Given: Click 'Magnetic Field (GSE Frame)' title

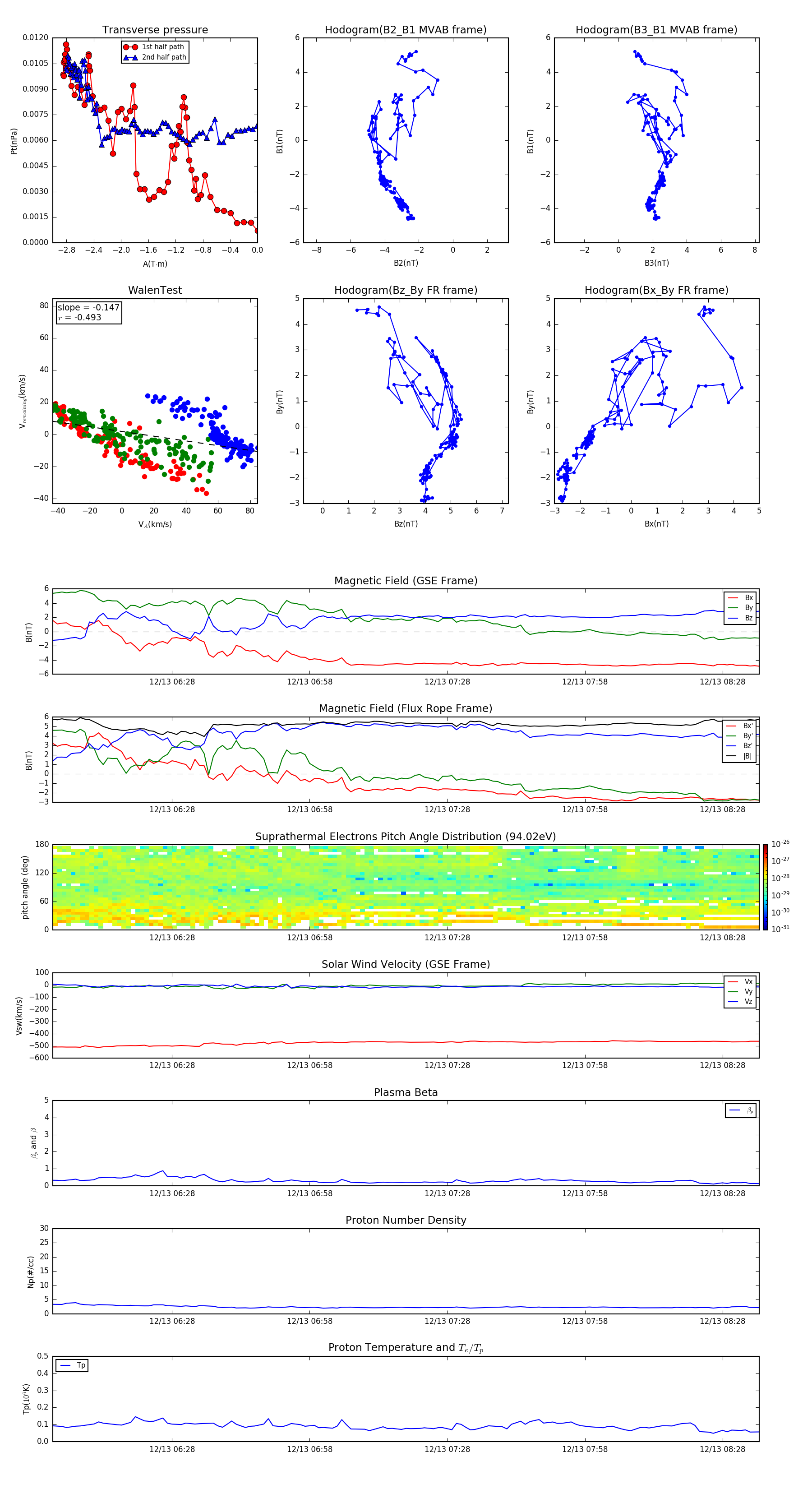Looking at the screenshot, I should [406, 581].
